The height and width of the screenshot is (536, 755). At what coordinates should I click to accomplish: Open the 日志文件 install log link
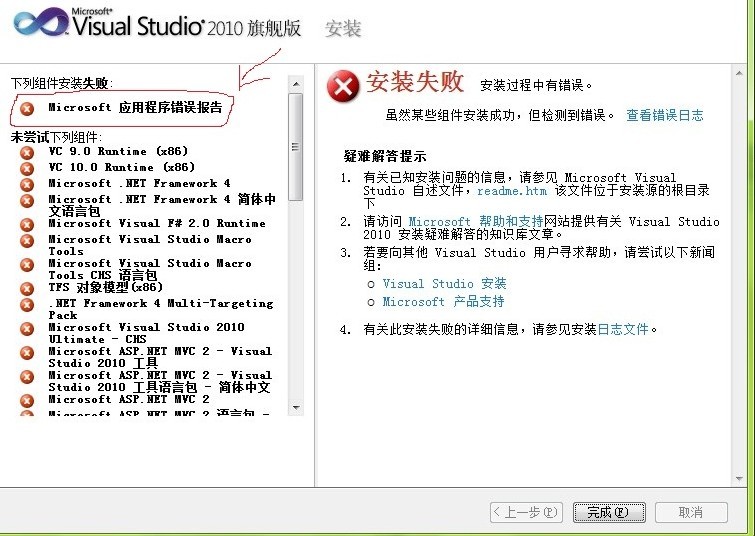click(x=623, y=329)
